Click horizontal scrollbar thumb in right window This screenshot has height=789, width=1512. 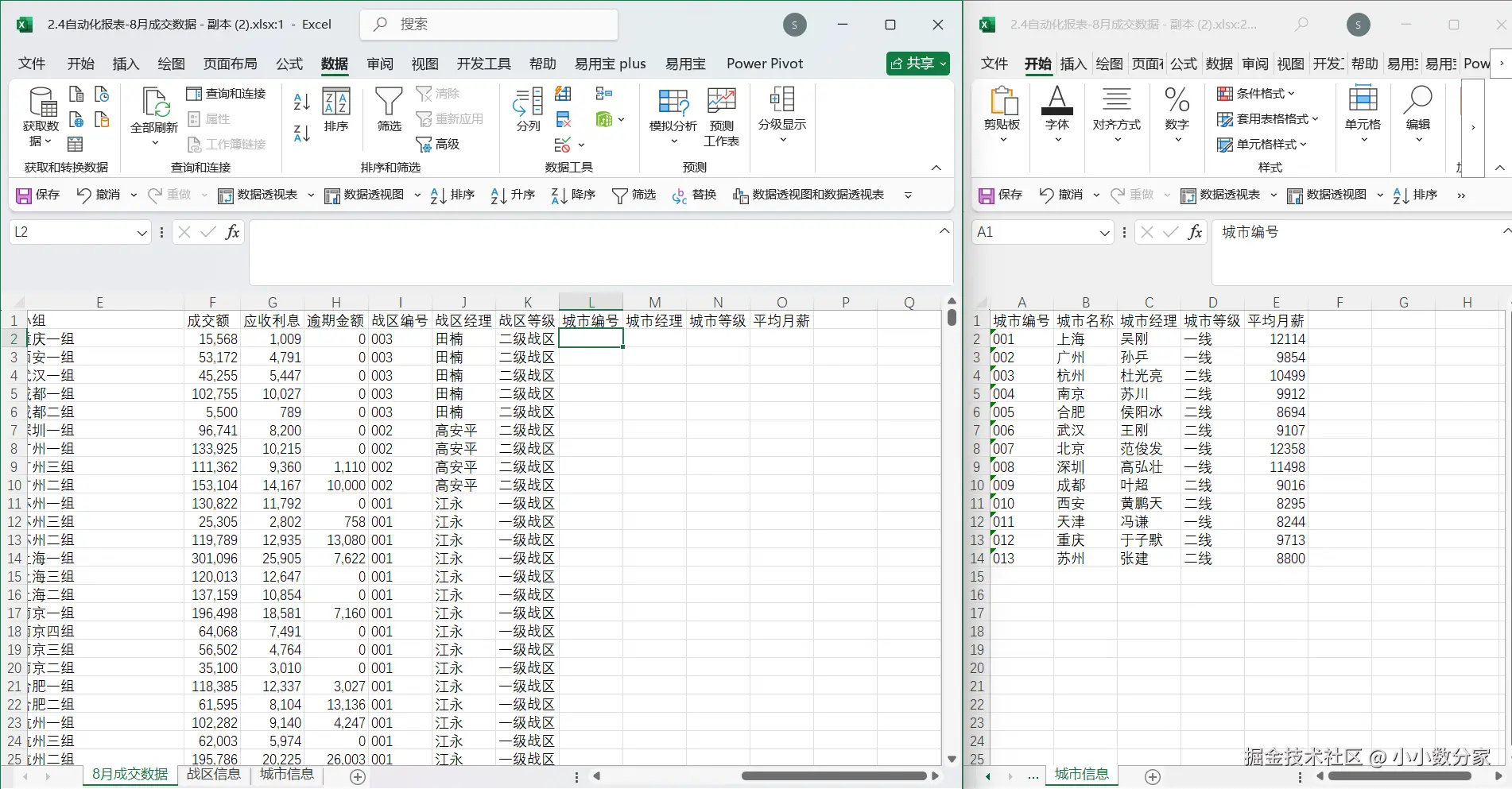coord(1400,776)
